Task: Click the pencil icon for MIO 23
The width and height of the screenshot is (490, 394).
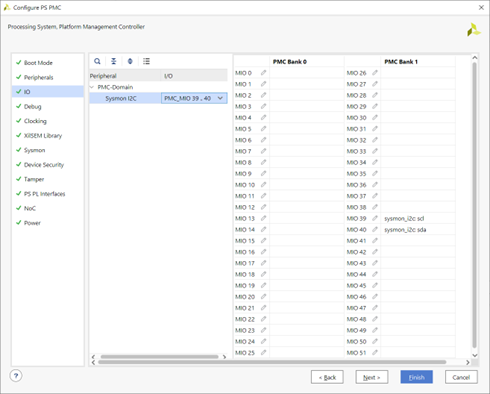Action: click(x=263, y=330)
